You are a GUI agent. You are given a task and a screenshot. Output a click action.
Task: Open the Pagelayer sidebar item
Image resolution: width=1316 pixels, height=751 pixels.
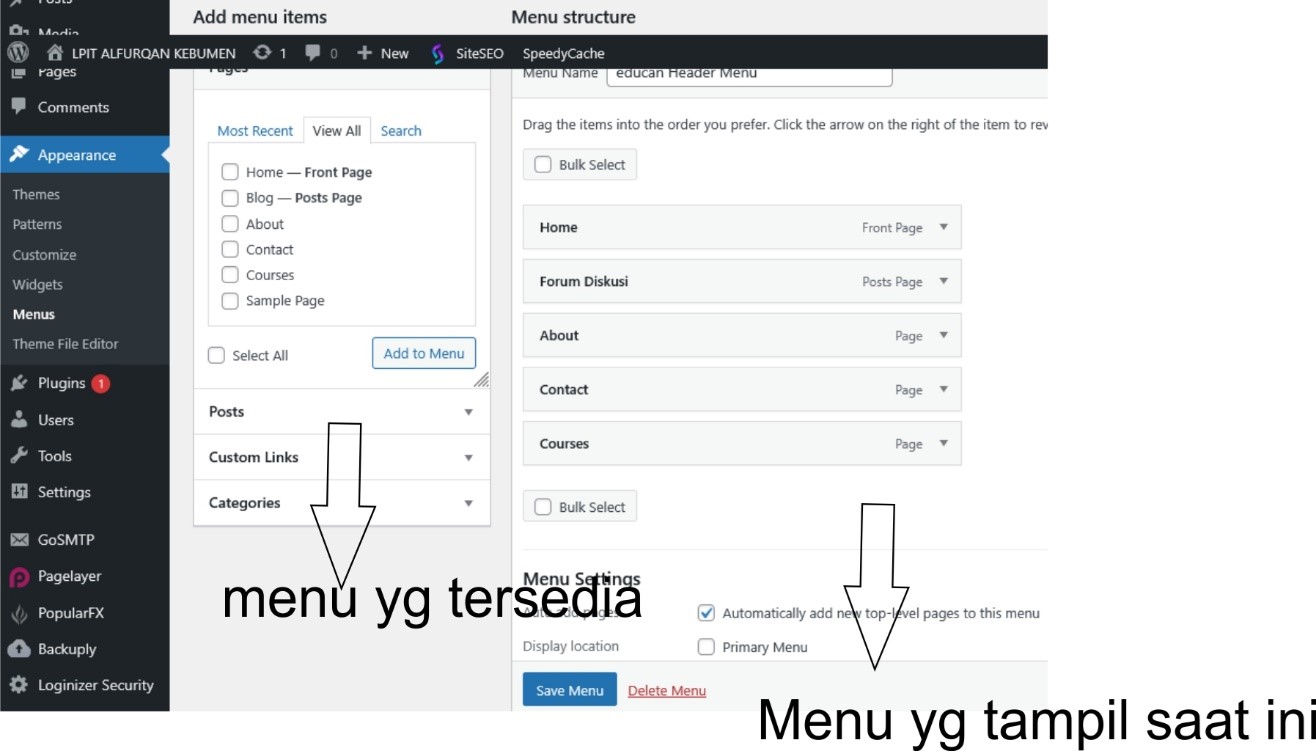coord(69,576)
